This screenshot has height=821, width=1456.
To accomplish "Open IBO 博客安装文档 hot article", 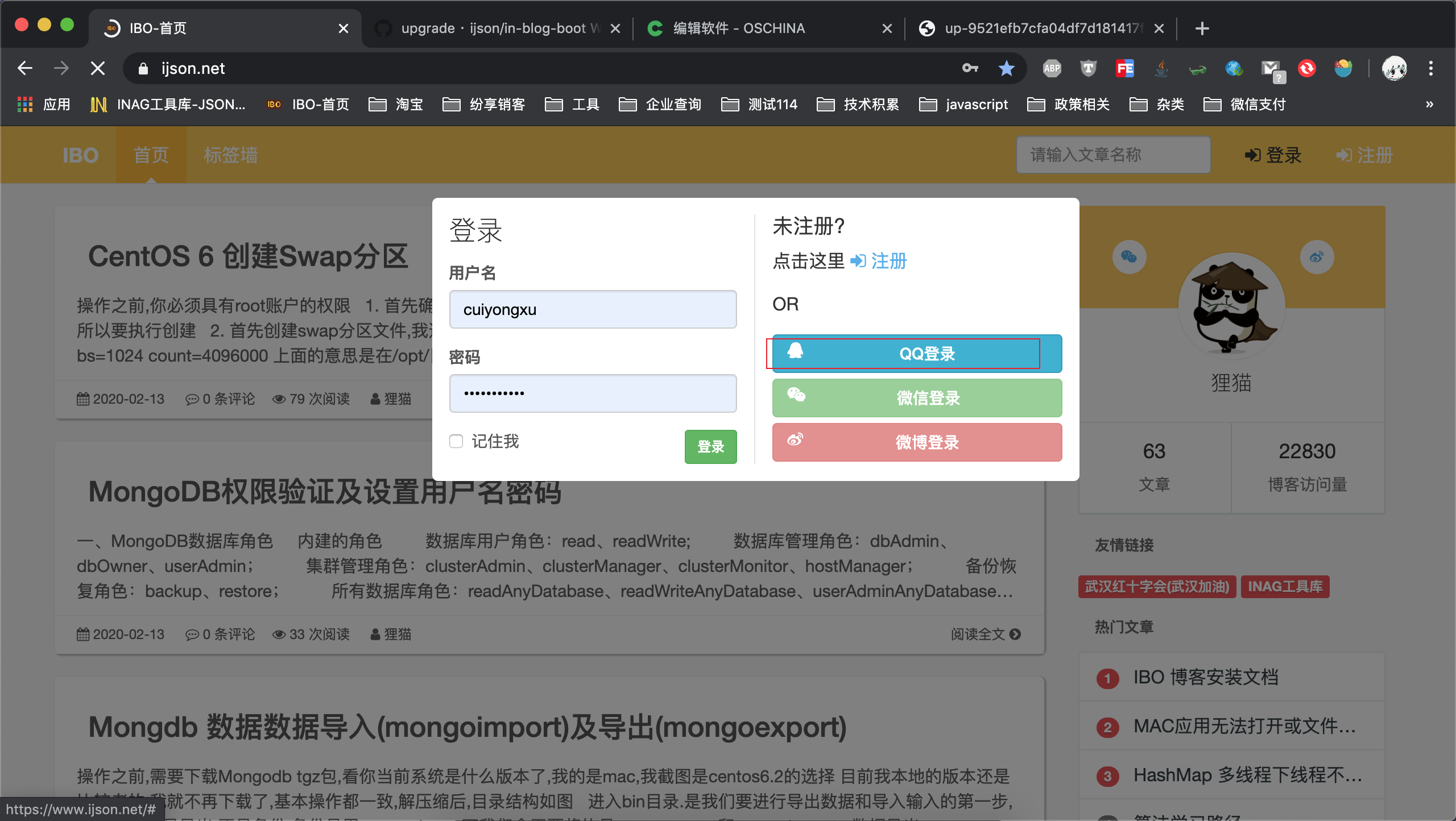I will (1206, 677).
